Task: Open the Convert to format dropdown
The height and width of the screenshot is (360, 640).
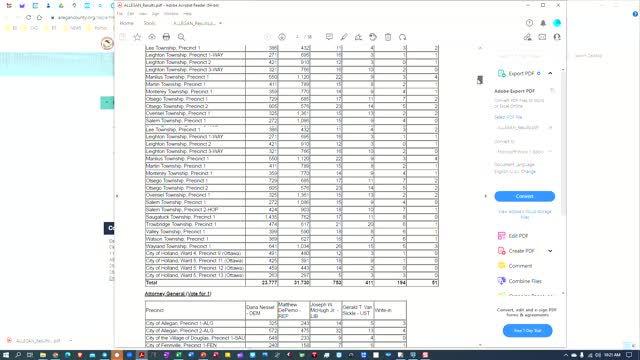Action: click(x=524, y=151)
